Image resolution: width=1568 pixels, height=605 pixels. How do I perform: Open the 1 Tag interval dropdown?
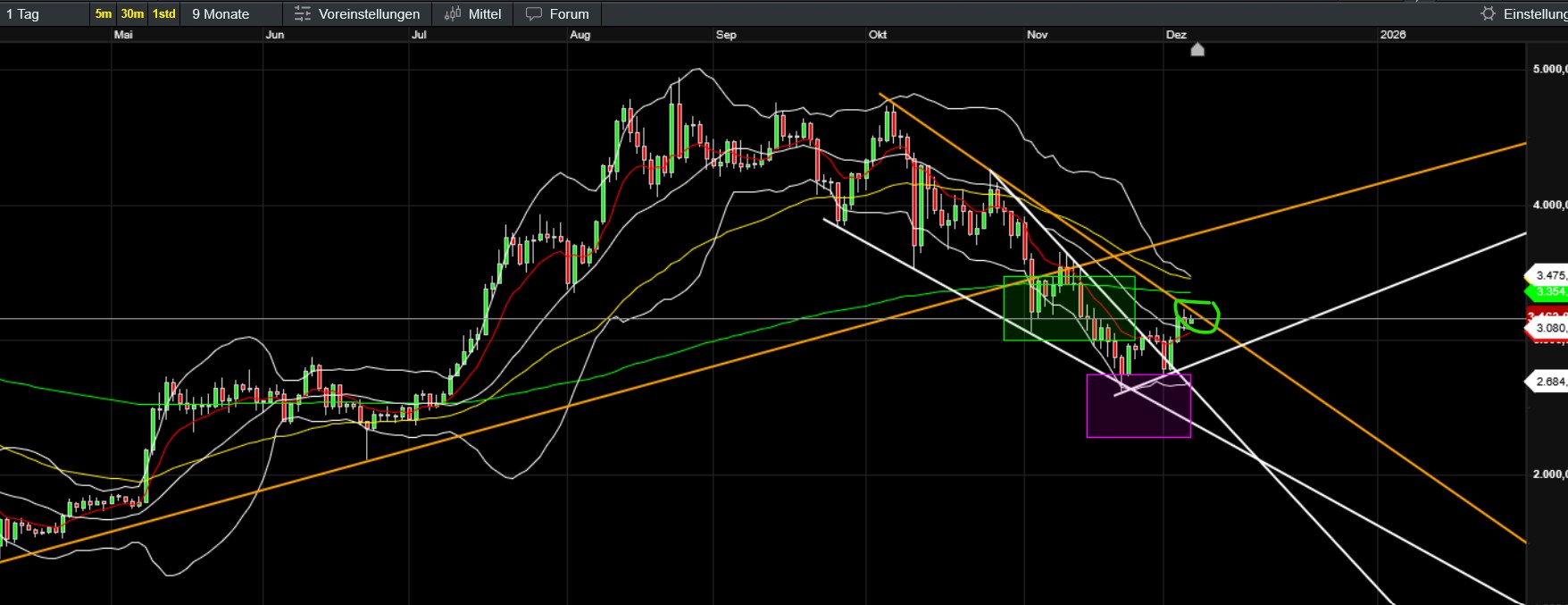click(x=45, y=13)
